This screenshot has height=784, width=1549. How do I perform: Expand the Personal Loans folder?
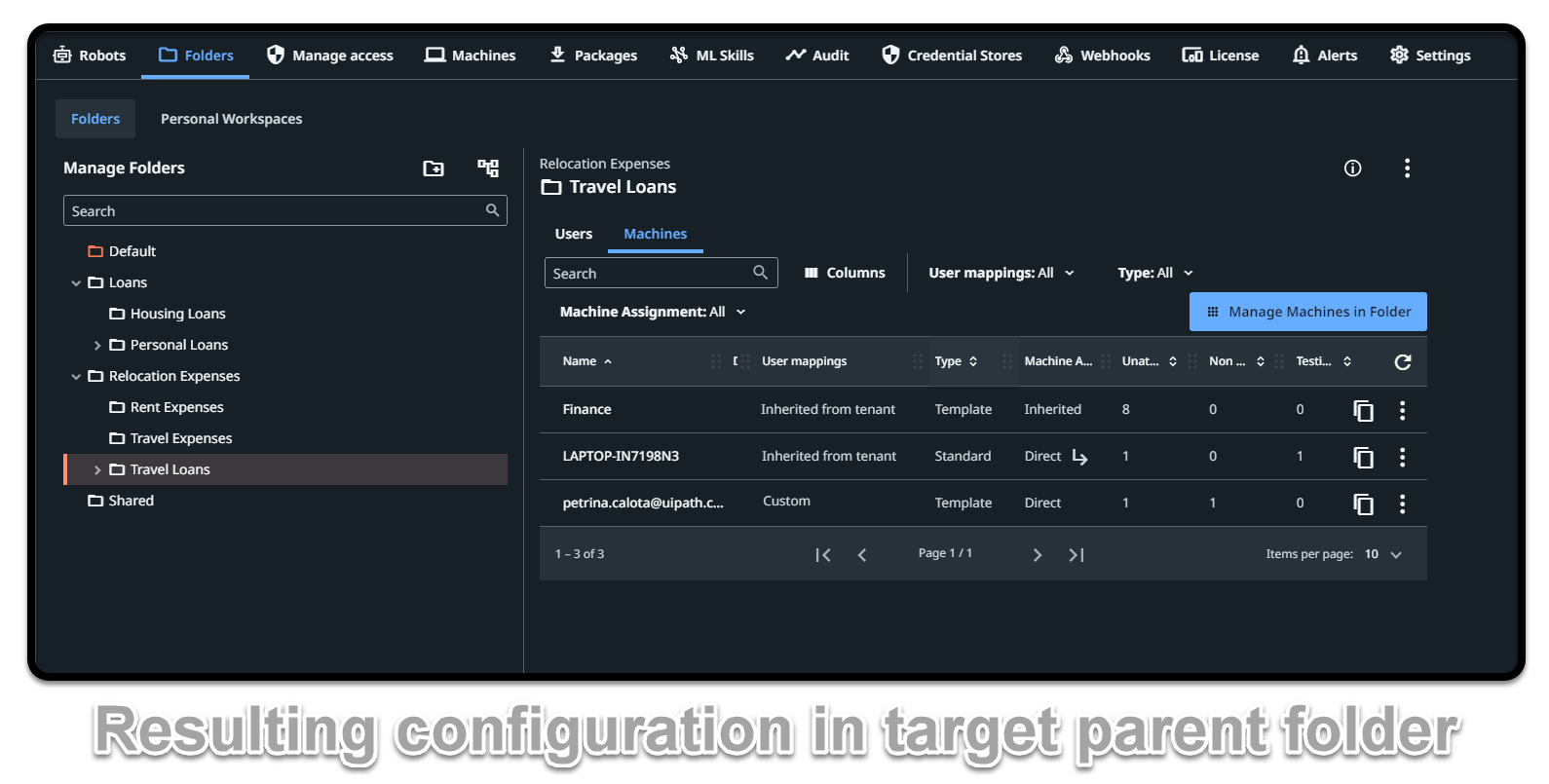tap(97, 345)
